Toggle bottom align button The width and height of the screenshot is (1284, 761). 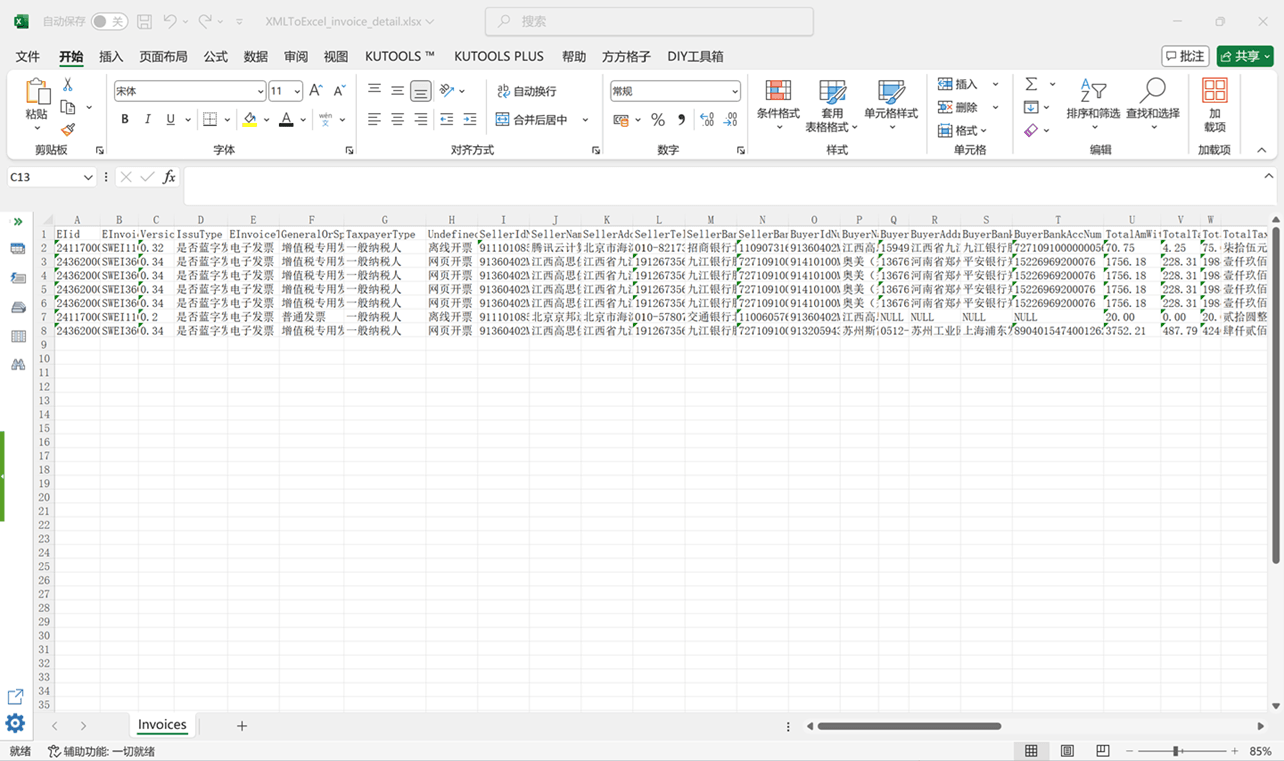tap(421, 91)
